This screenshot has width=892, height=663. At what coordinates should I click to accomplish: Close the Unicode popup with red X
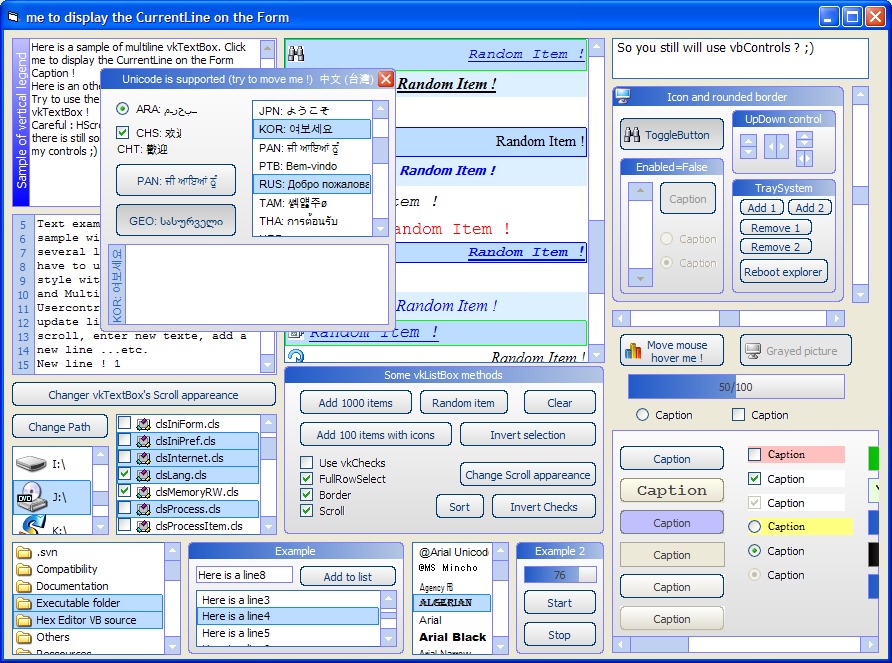pos(385,79)
